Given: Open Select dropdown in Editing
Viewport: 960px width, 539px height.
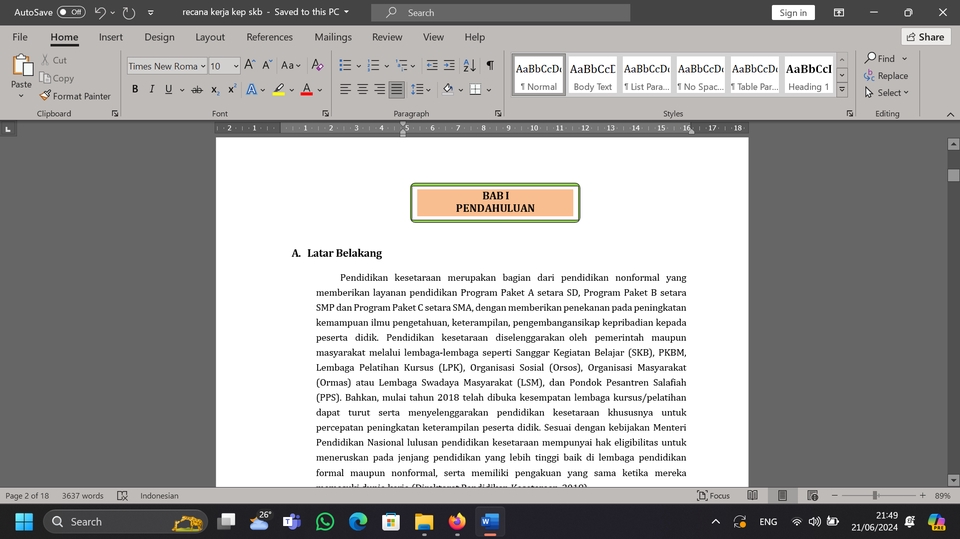Looking at the screenshot, I should click(887, 92).
